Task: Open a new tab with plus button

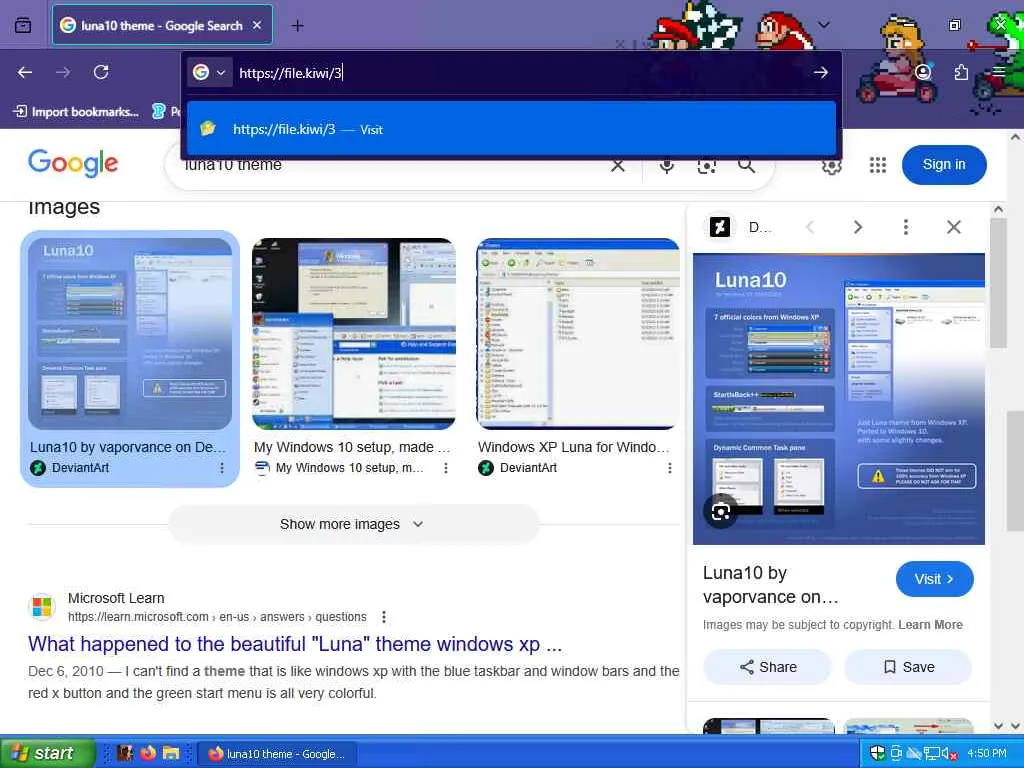Action: click(x=298, y=25)
